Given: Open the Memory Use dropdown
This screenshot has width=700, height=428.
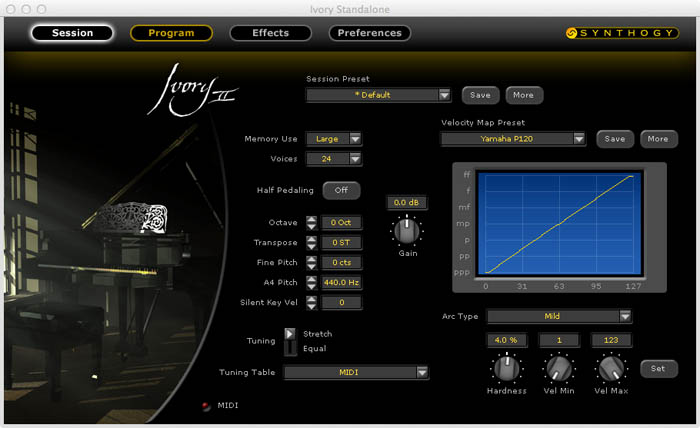Looking at the screenshot, I should [x=334, y=139].
